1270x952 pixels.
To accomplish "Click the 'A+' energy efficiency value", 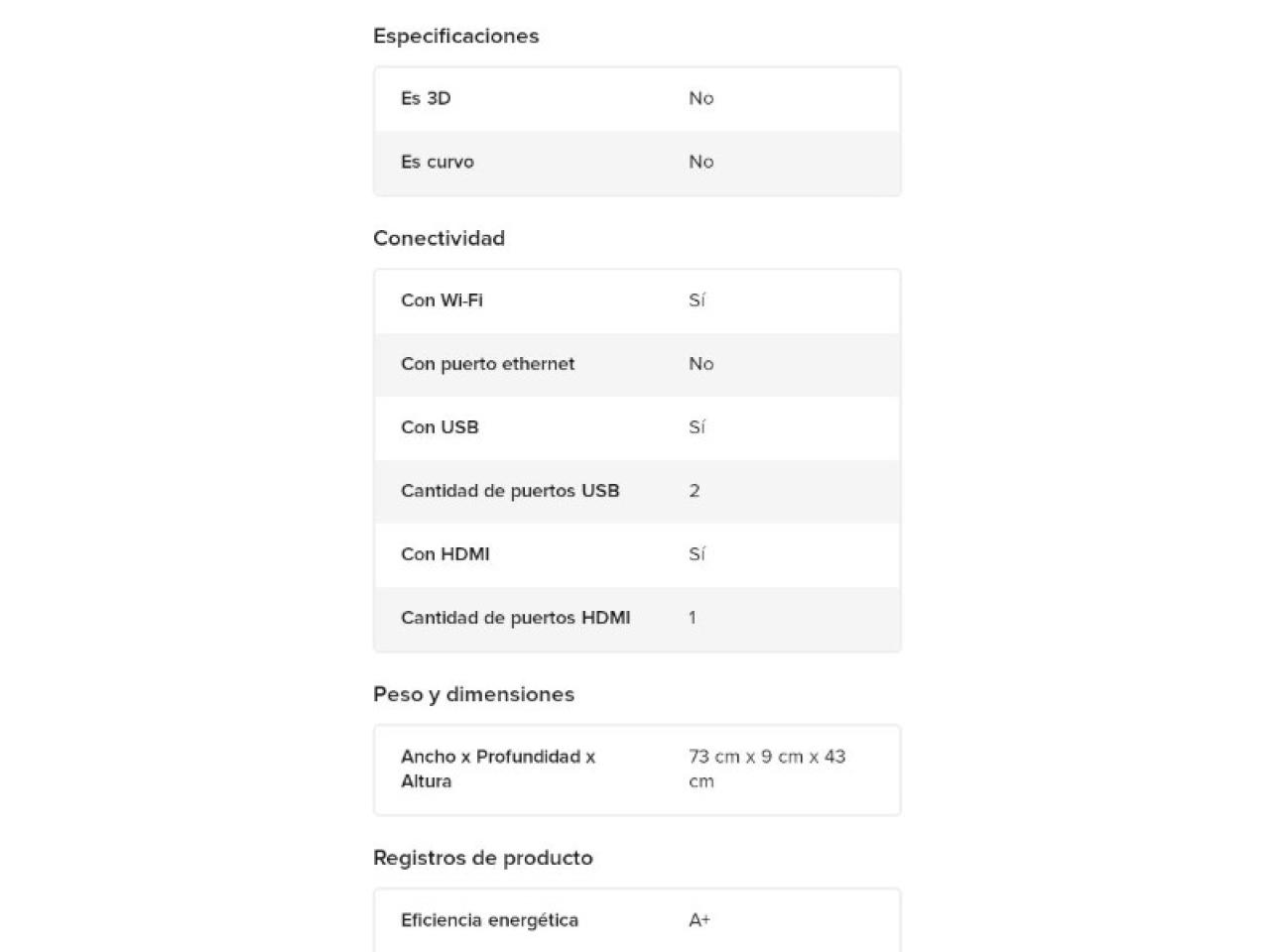I will click(698, 920).
